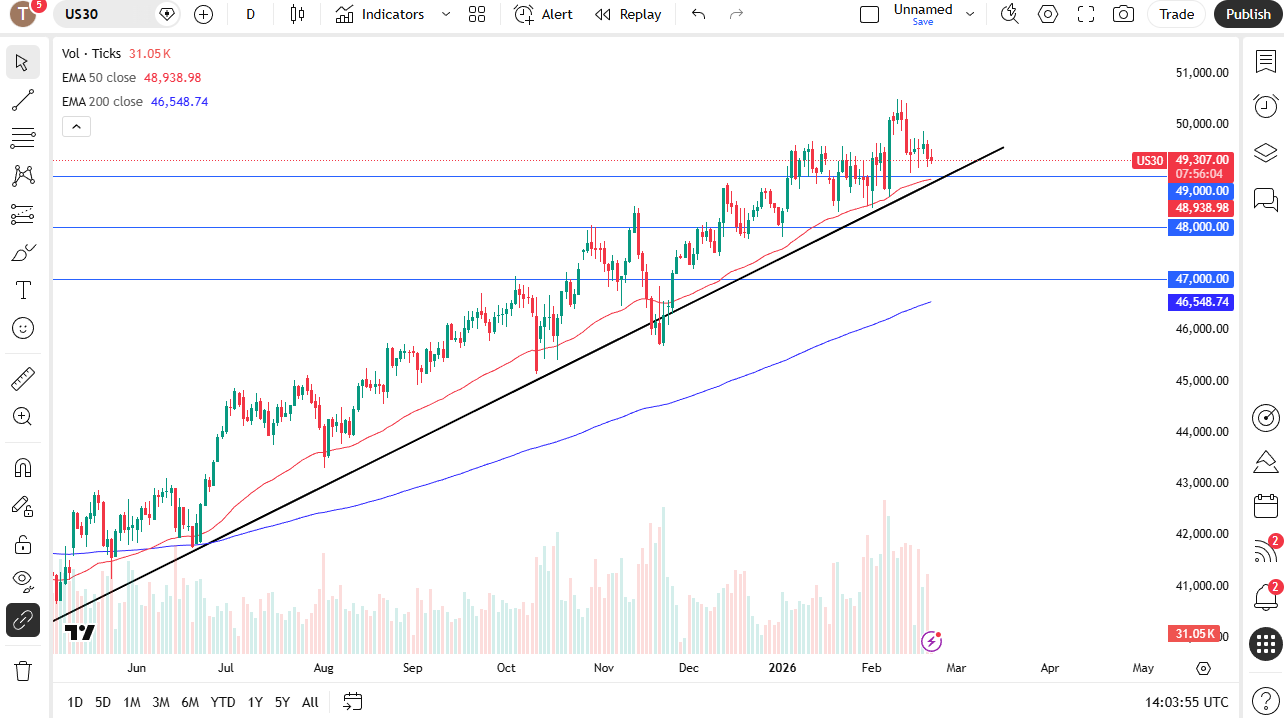Open the go to date calendar
Viewport: 1284px width, 718px height.
(352, 702)
